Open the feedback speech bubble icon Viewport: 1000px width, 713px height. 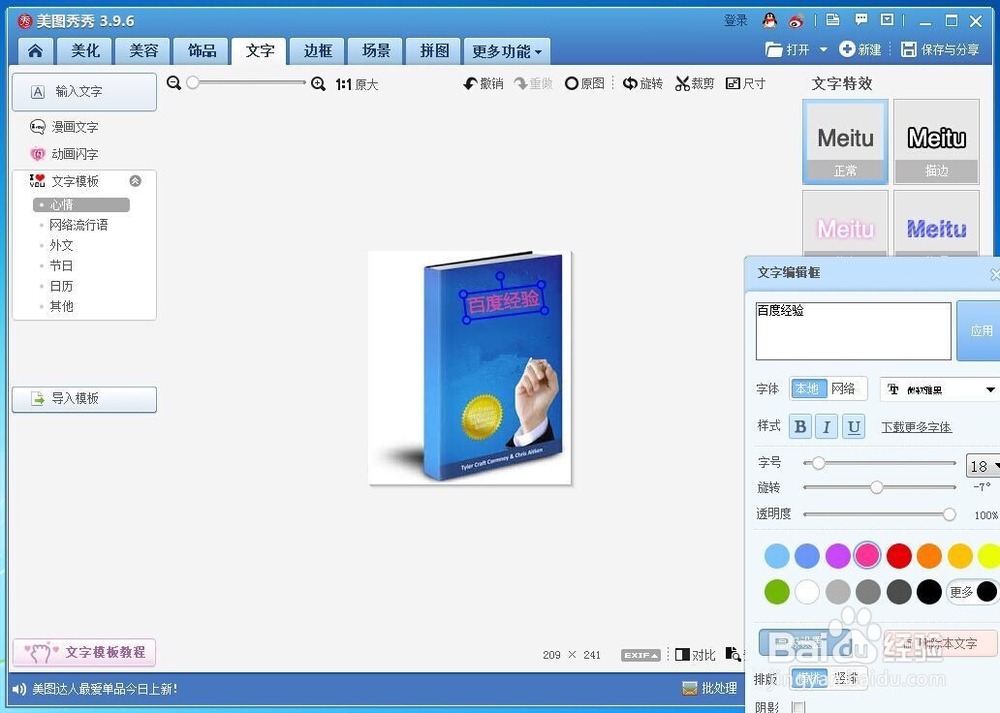click(861, 20)
